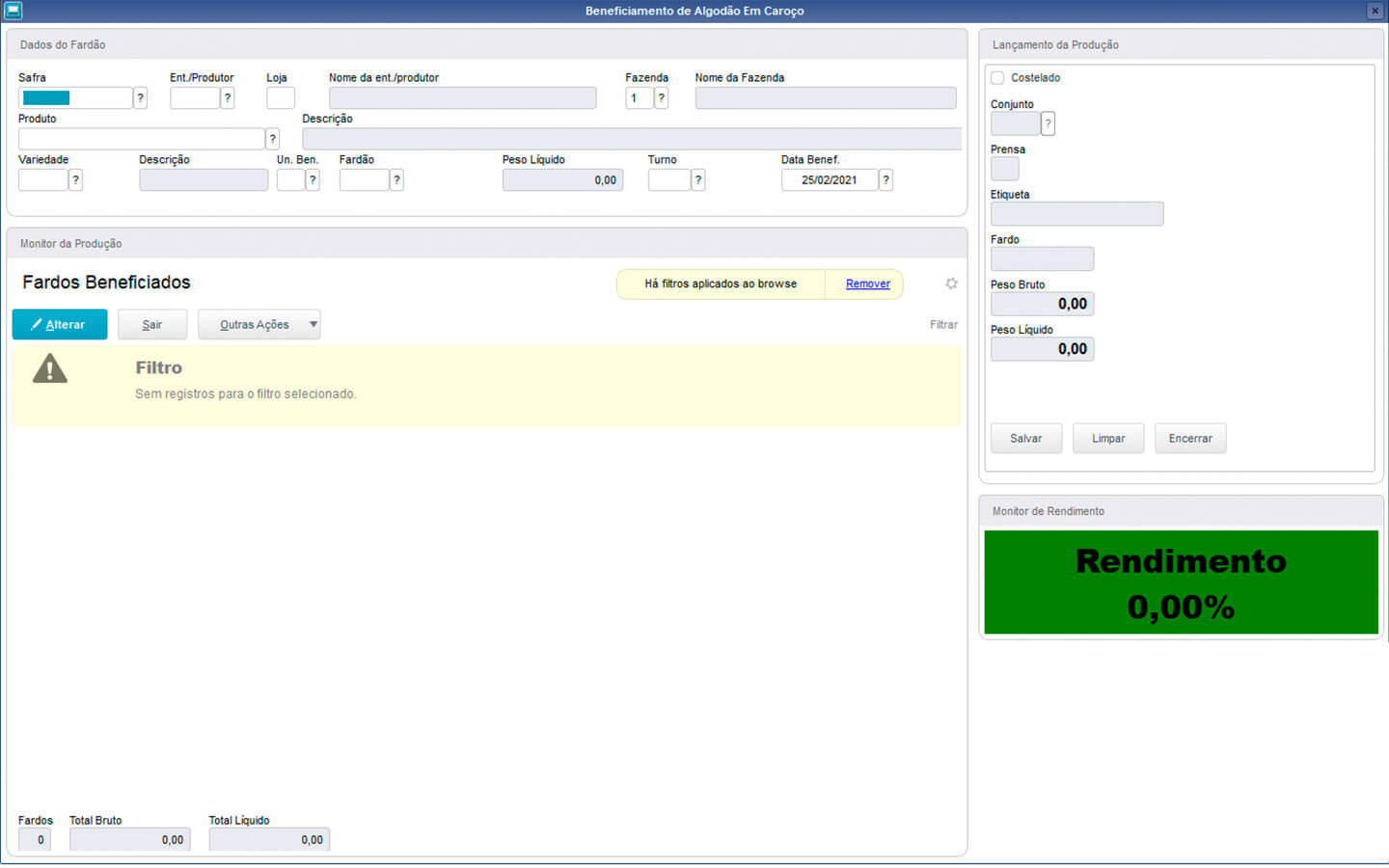Click the Encerrar button

pyautogui.click(x=1189, y=438)
